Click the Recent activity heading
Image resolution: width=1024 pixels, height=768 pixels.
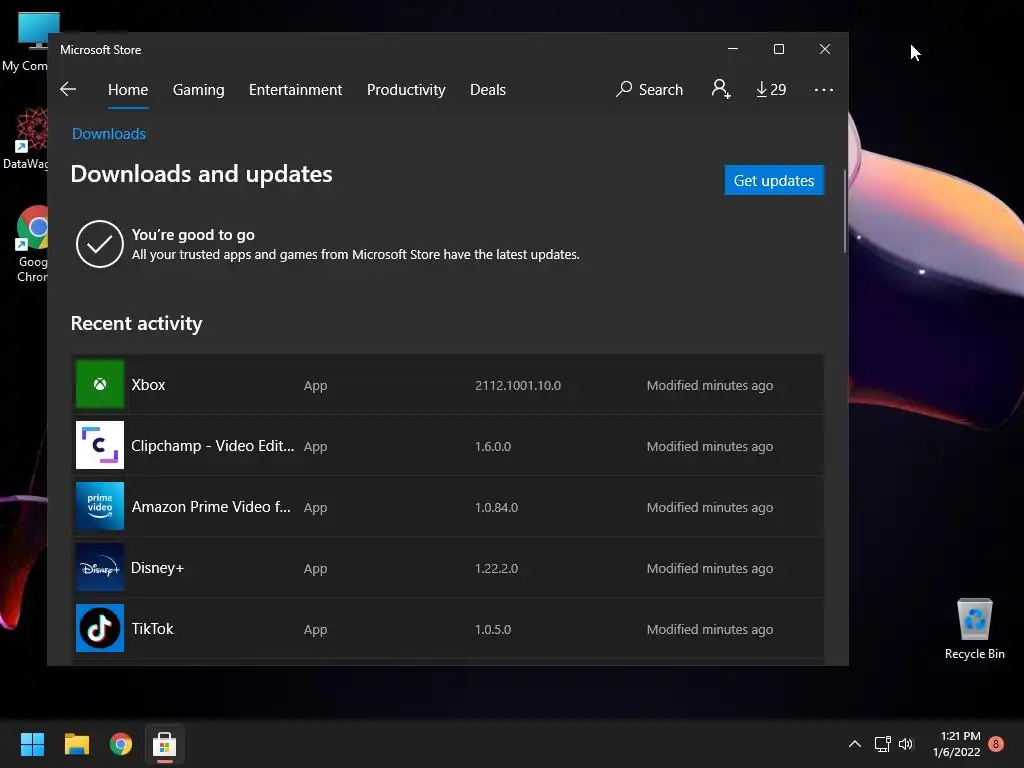(x=136, y=323)
